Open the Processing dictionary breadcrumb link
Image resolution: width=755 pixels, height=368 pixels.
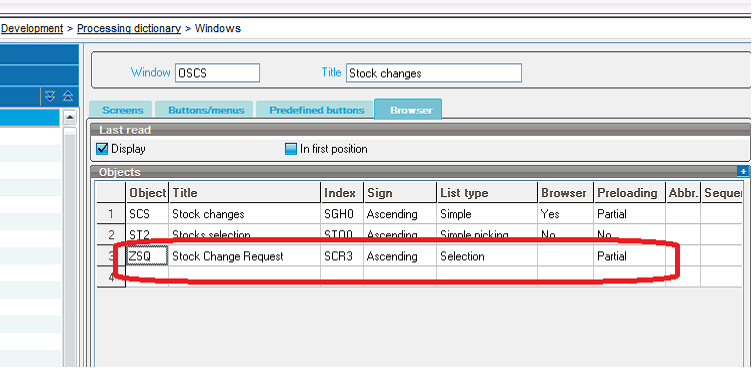click(129, 28)
